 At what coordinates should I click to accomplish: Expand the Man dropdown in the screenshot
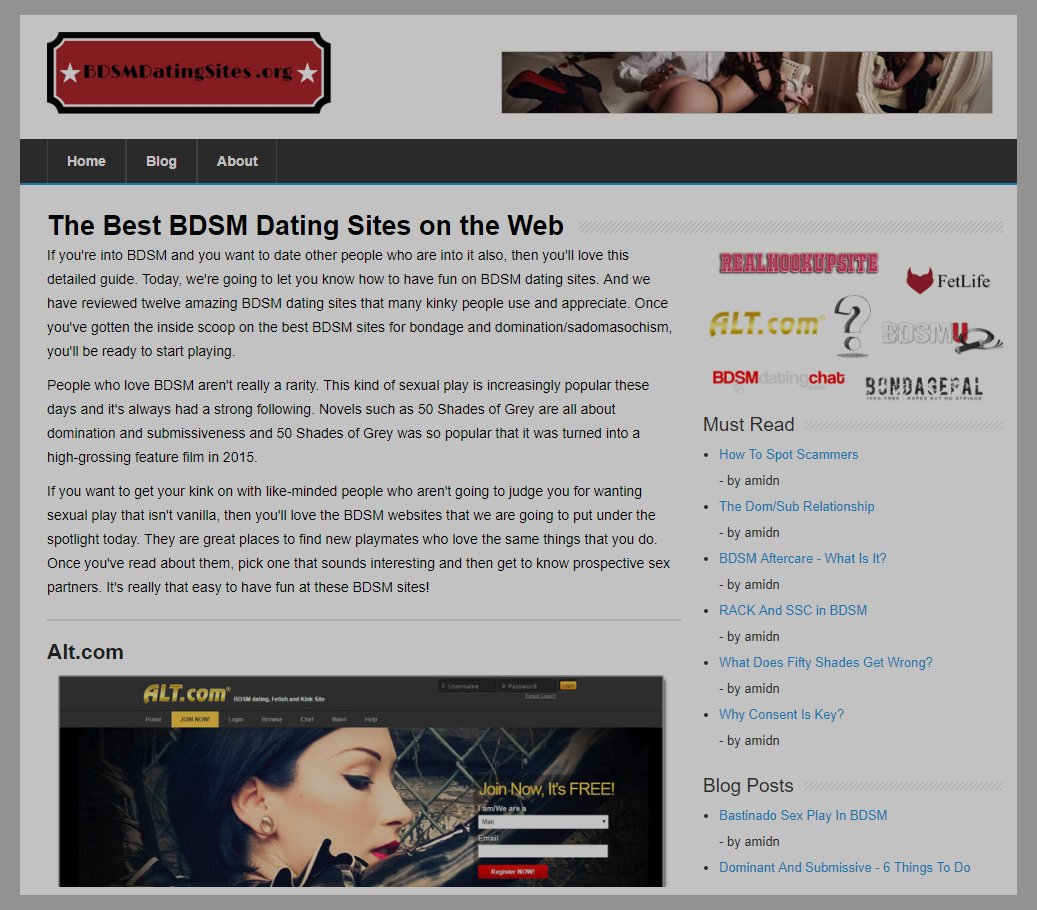click(x=542, y=821)
